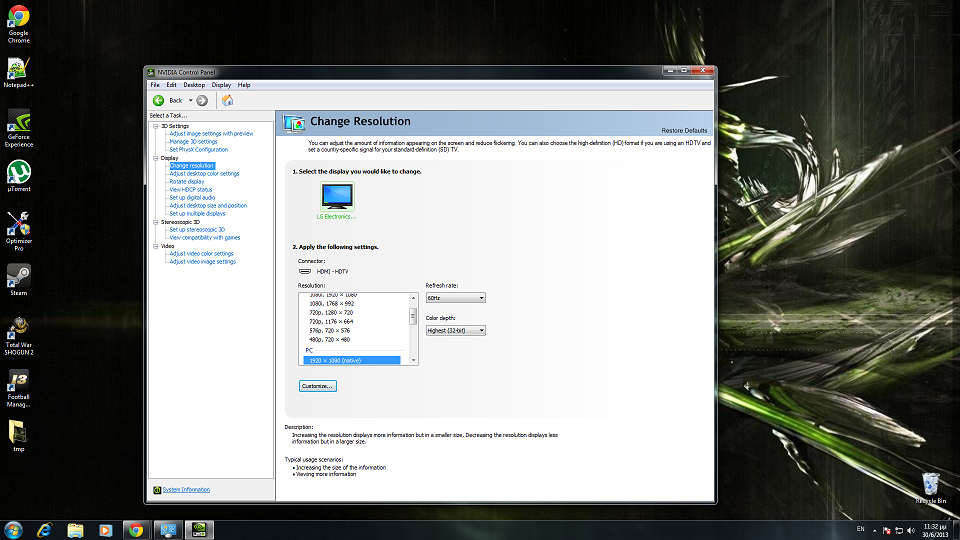Select resolution 720p, 1176 × 664
Screen dimensions: 960x540
(x=331, y=321)
